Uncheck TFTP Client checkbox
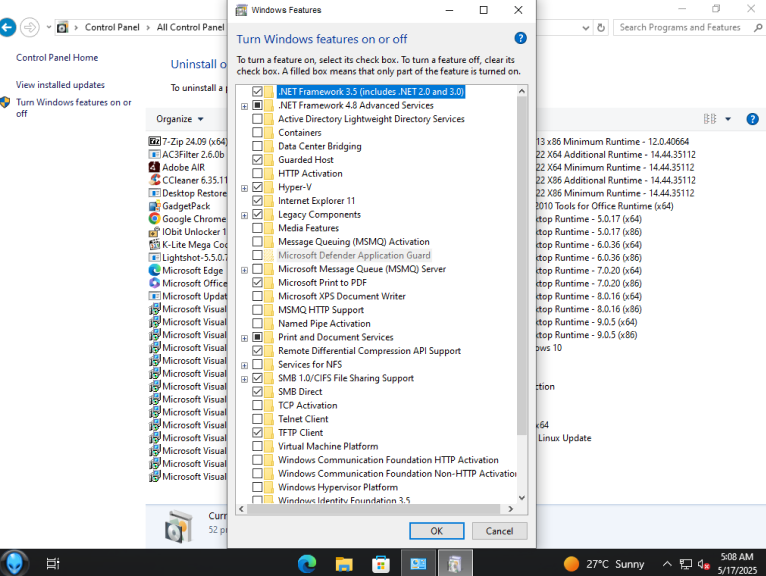Viewport: 766px width, 576px height. click(x=257, y=432)
